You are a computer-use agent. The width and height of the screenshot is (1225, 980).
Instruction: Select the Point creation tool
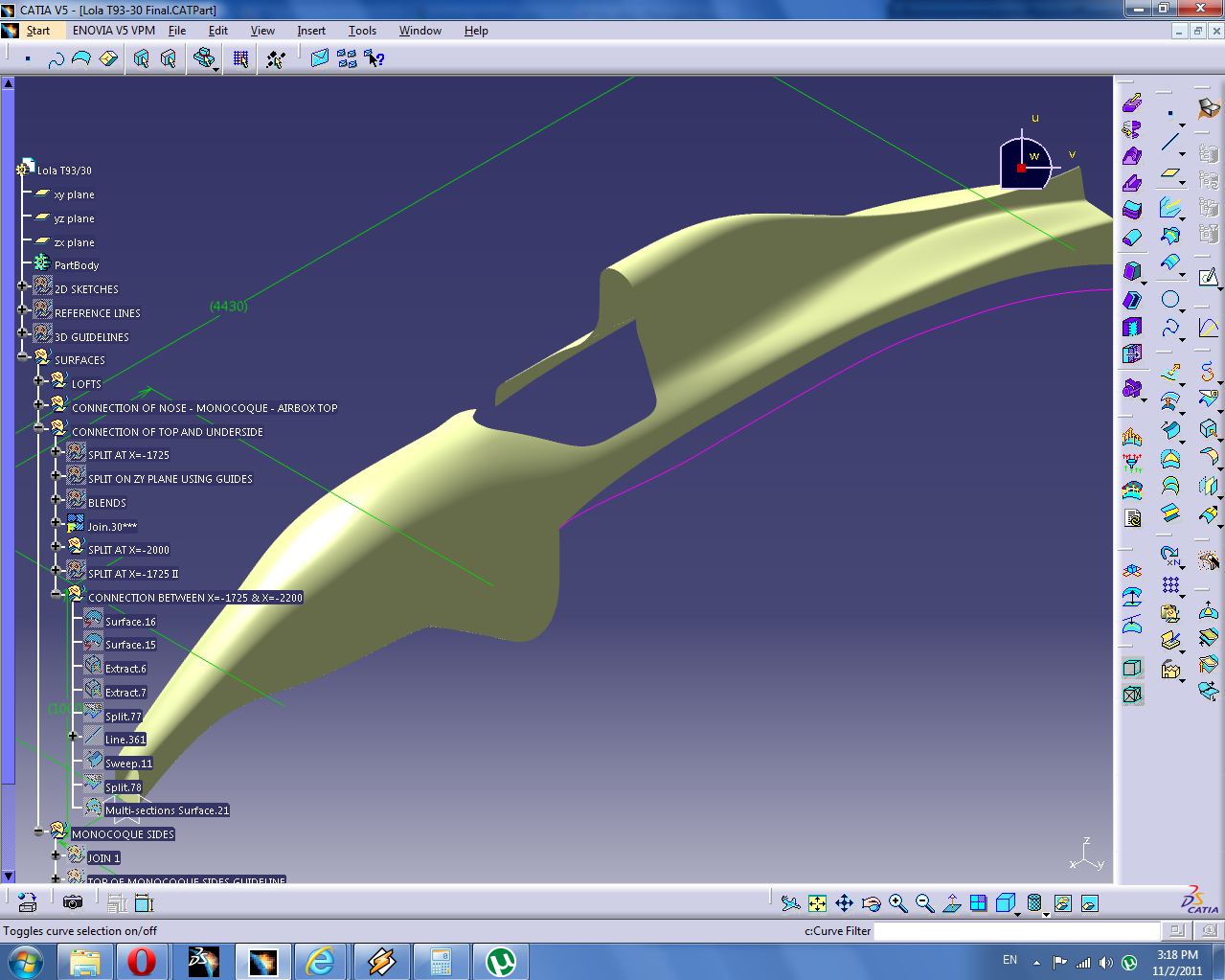pyautogui.click(x=1169, y=113)
